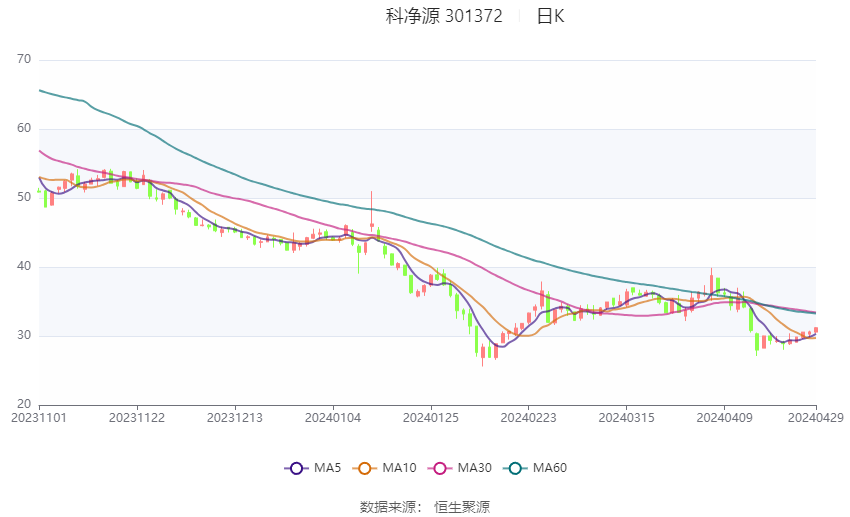Toggle the MA5 legend marker
850x517 pixels.
coord(296,468)
